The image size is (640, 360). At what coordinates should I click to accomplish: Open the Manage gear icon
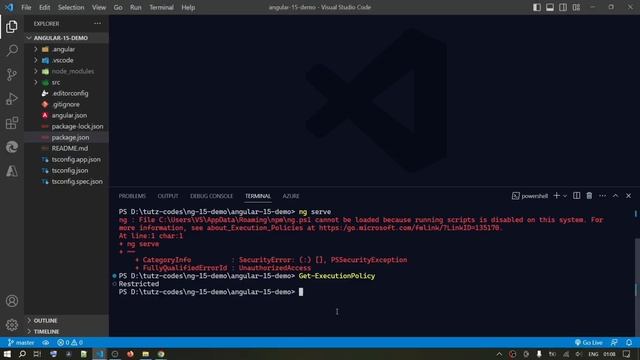tap(12, 325)
